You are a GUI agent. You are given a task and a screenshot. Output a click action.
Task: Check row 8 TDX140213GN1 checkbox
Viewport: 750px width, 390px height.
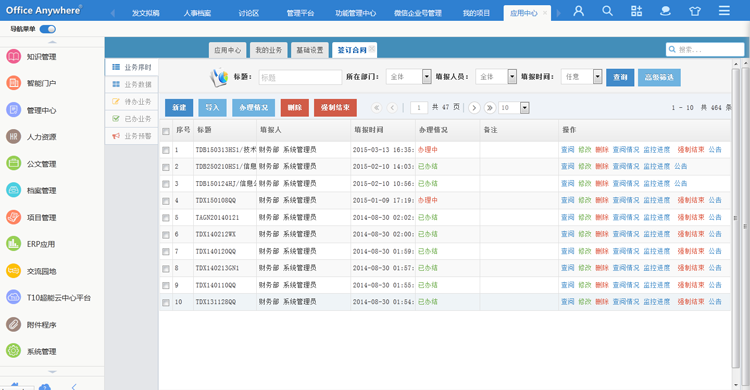pyautogui.click(x=166, y=268)
